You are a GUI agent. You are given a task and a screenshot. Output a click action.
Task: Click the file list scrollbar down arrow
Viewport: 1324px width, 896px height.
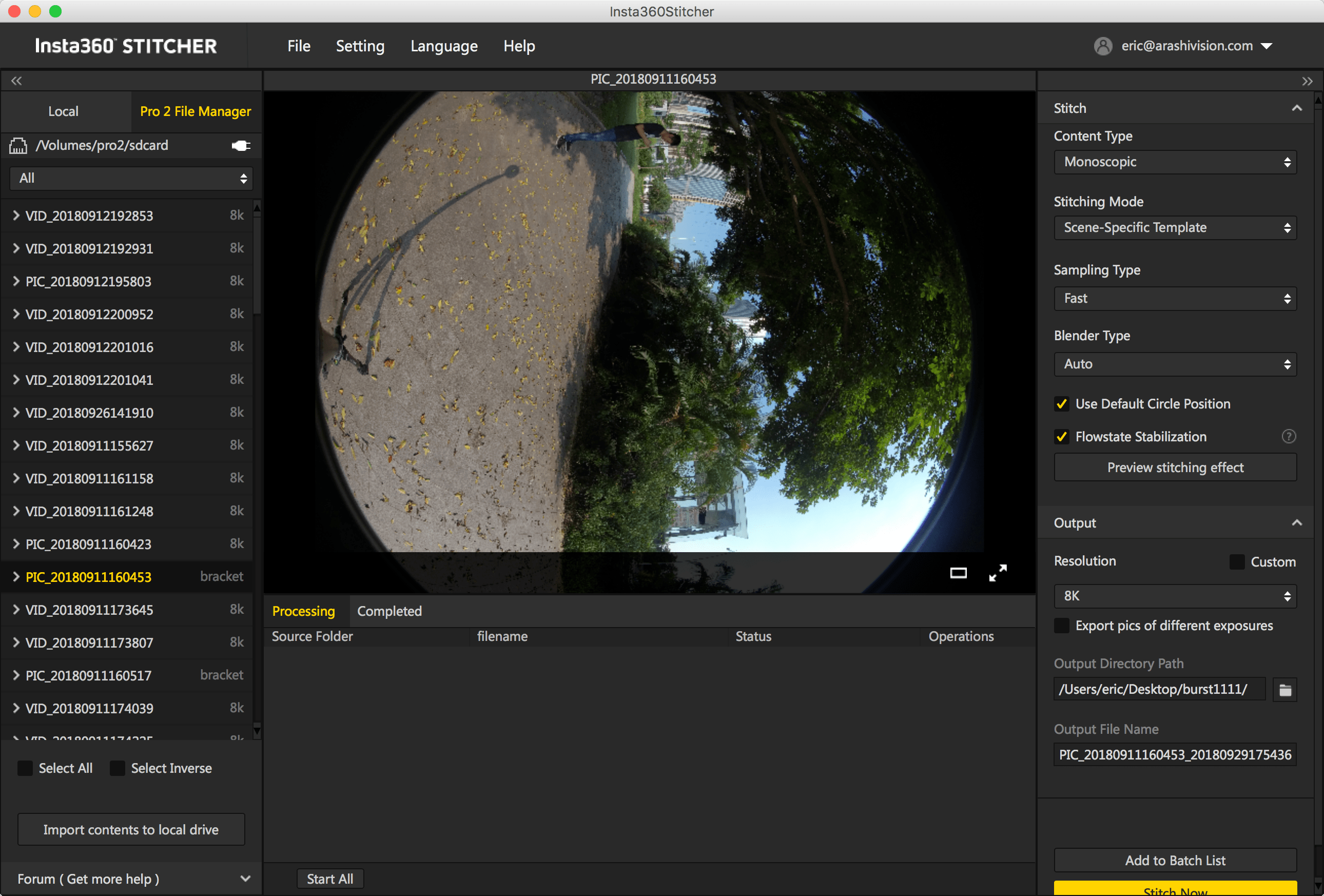coord(257,730)
